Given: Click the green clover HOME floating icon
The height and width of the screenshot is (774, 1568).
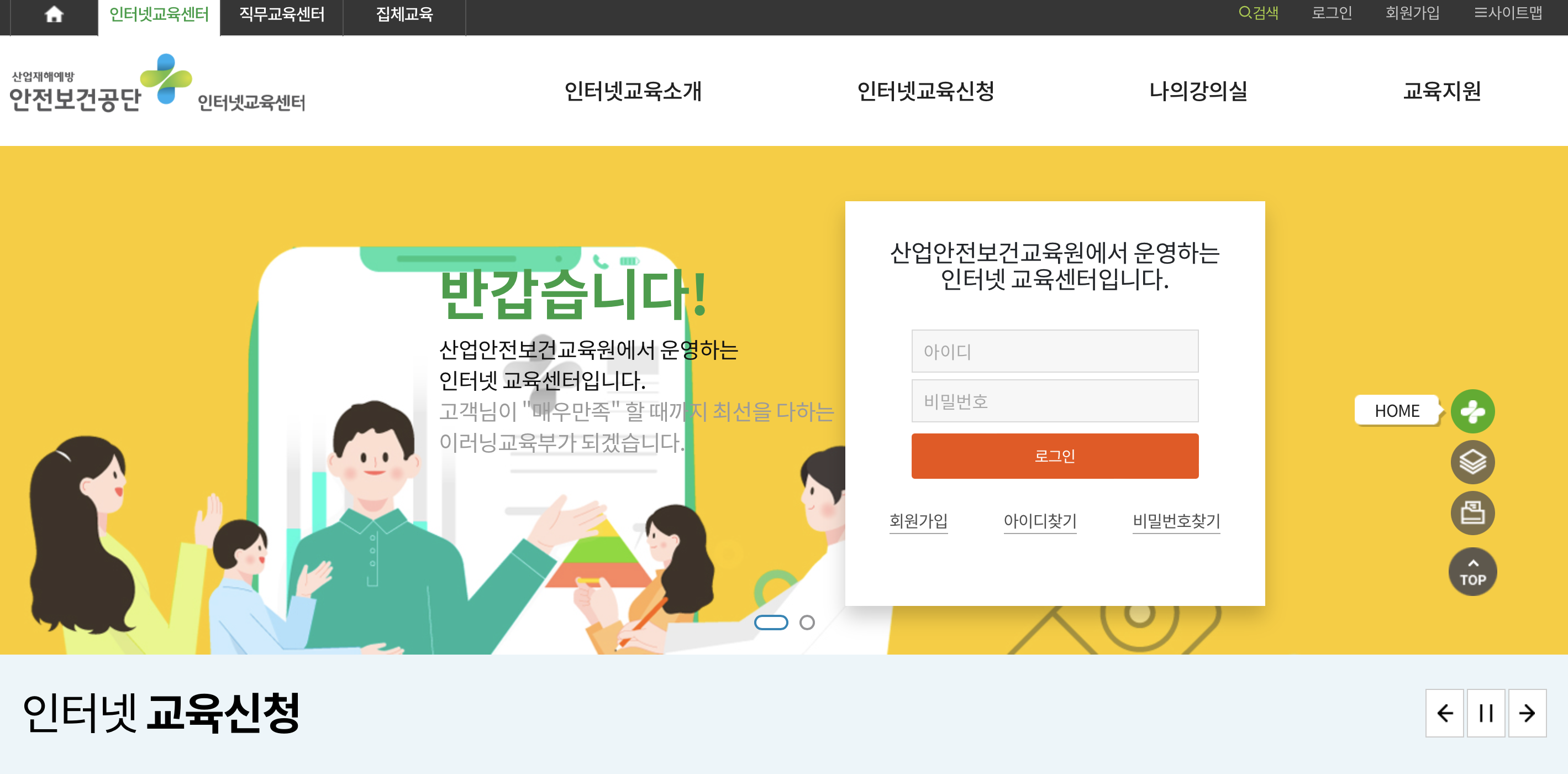Looking at the screenshot, I should tap(1472, 412).
